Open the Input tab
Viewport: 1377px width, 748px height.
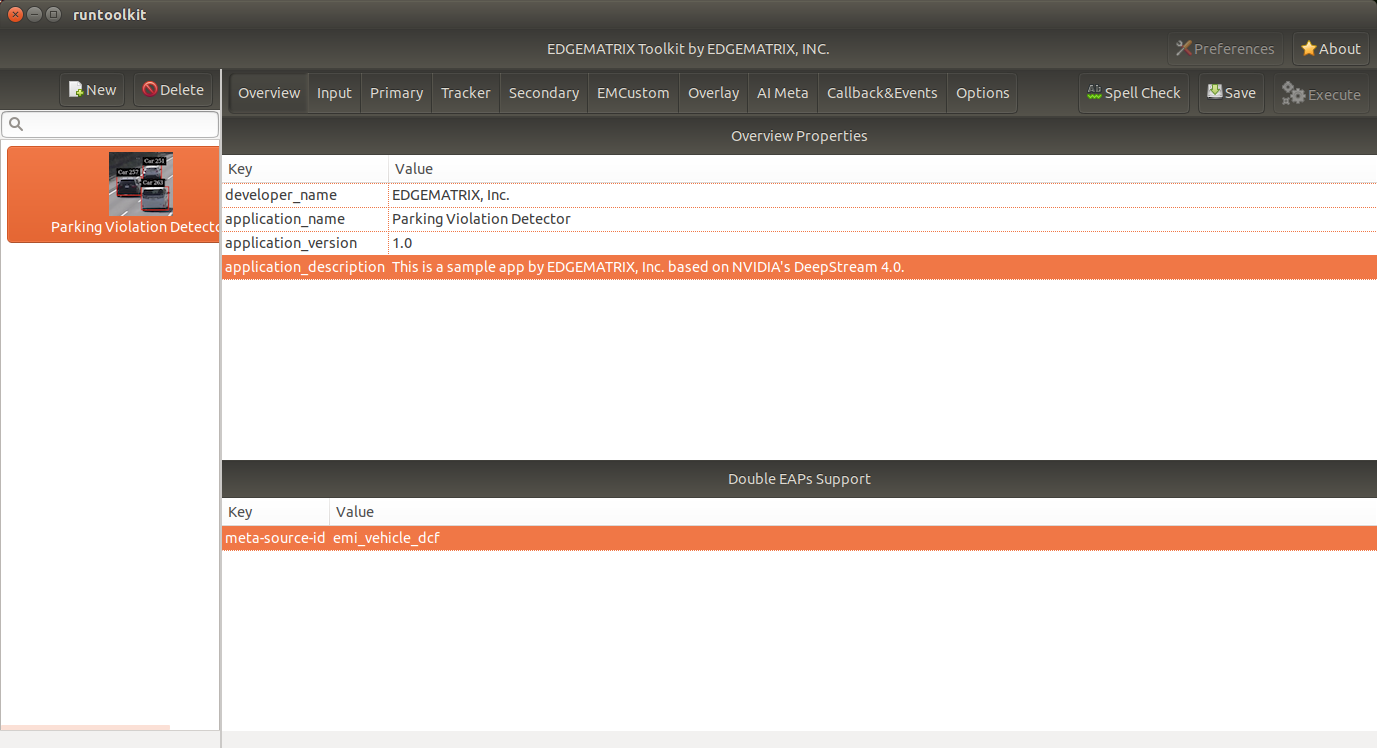point(334,93)
